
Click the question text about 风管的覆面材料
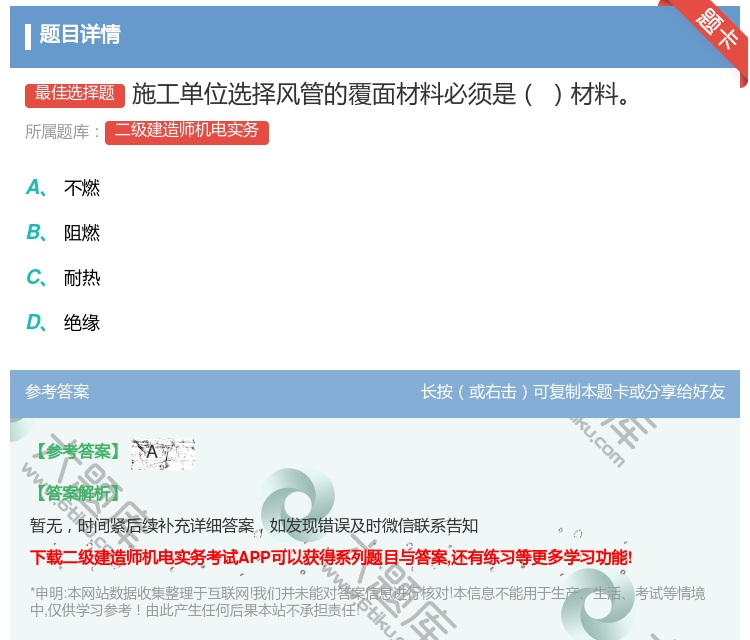coord(381,94)
